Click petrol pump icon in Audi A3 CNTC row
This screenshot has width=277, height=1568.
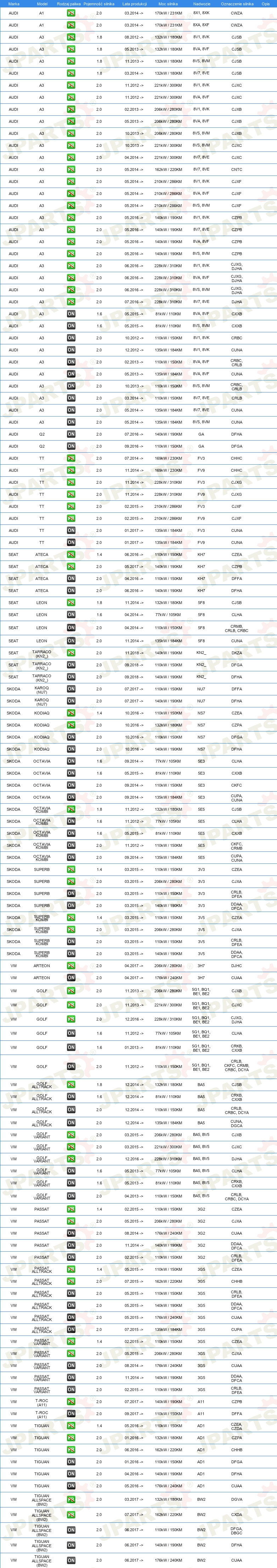click(x=71, y=169)
